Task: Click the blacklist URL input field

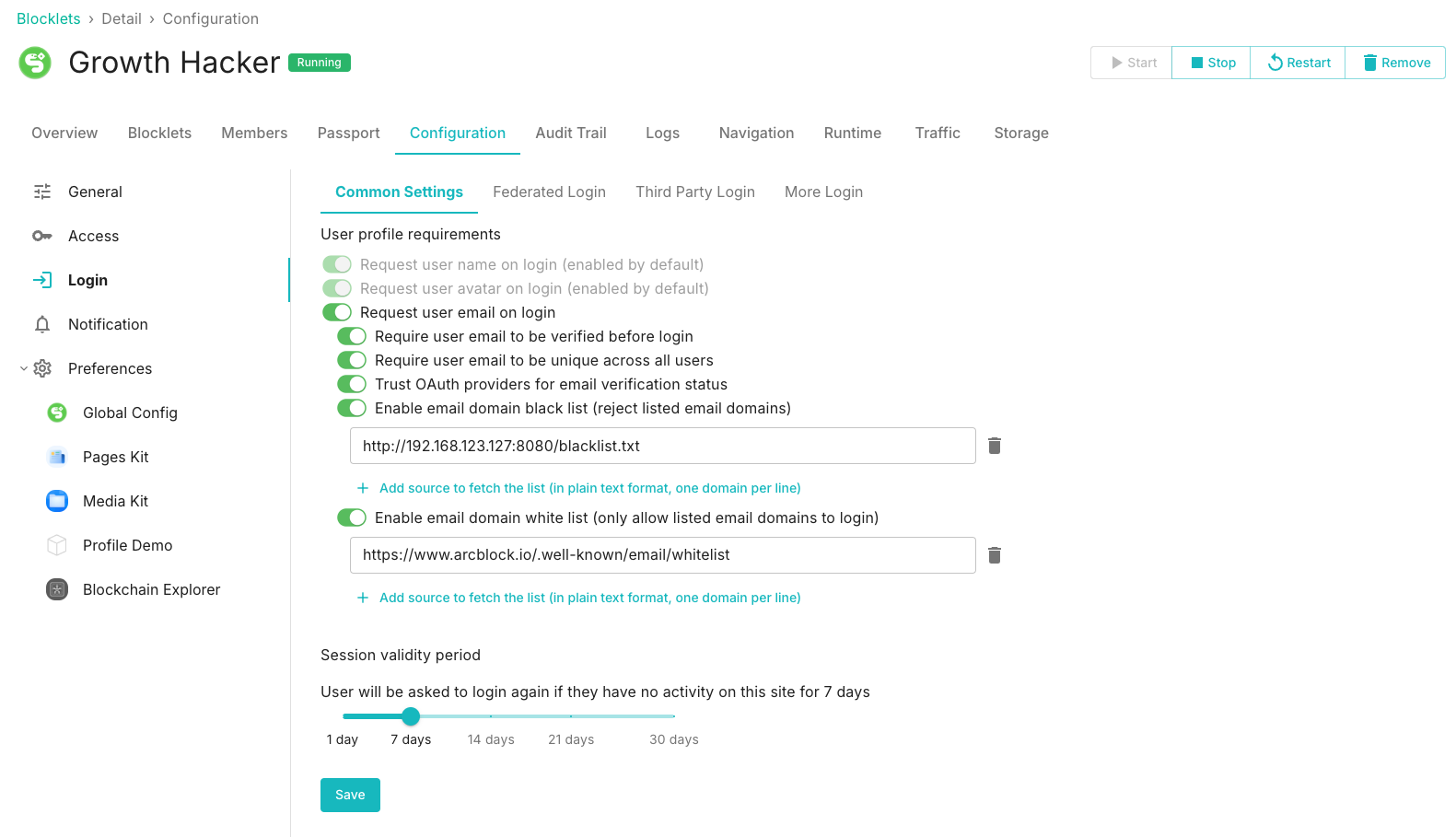Action: 662,446
